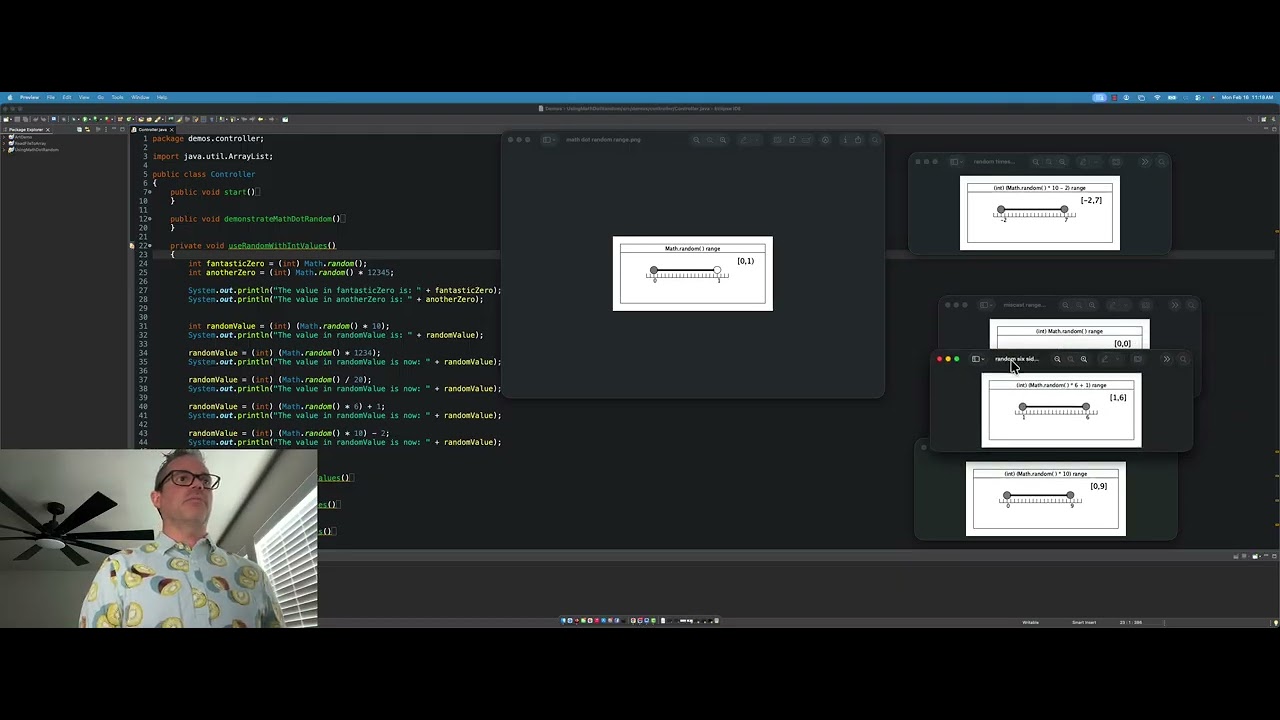Open the Apple menu
Screen dimensions: 1280x720
[x=10, y=97]
